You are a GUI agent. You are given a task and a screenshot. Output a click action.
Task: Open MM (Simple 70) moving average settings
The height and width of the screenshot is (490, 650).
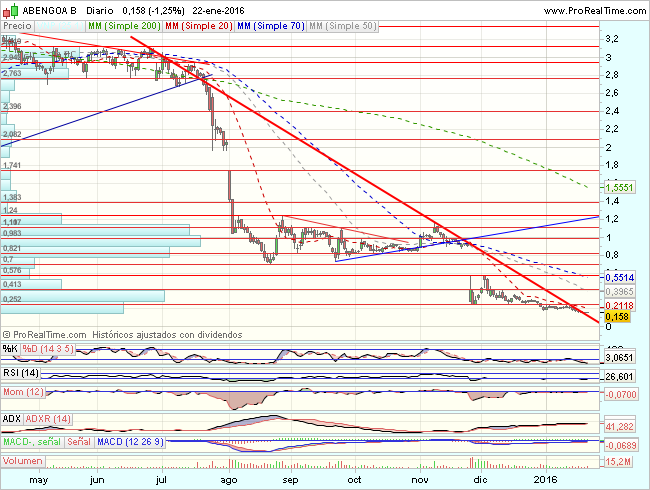271,26
